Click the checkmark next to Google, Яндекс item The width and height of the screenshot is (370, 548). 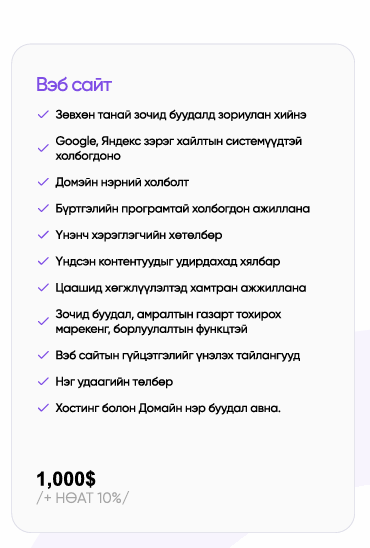pyautogui.click(x=43, y=148)
